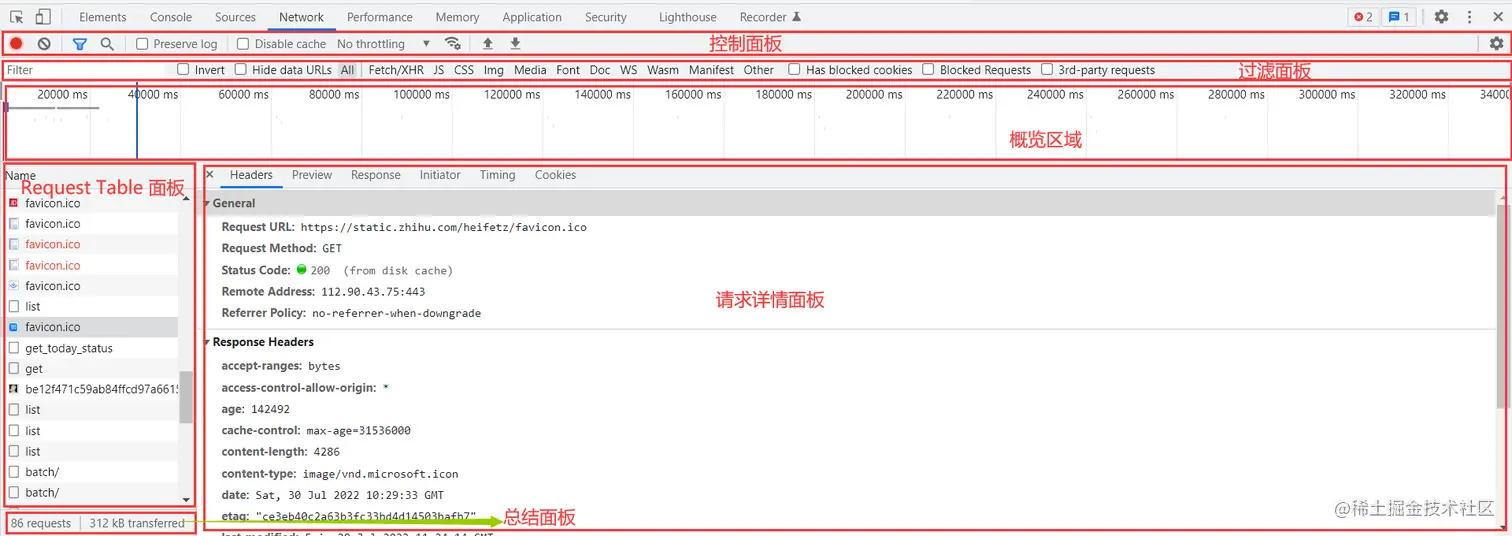
Task: Enable Disable cache checkbox
Action: 243,44
